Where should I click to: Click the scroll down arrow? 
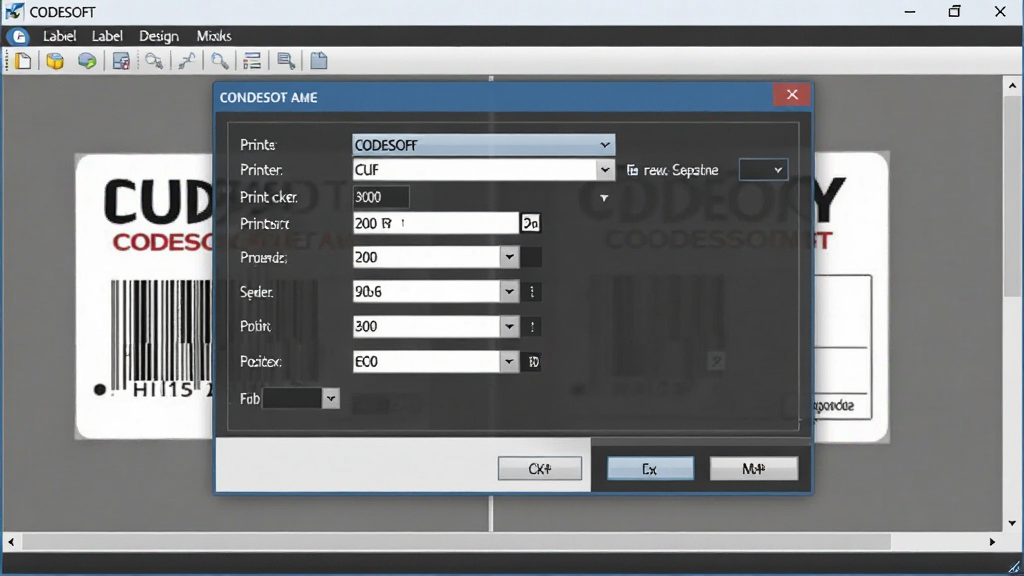(1012, 522)
